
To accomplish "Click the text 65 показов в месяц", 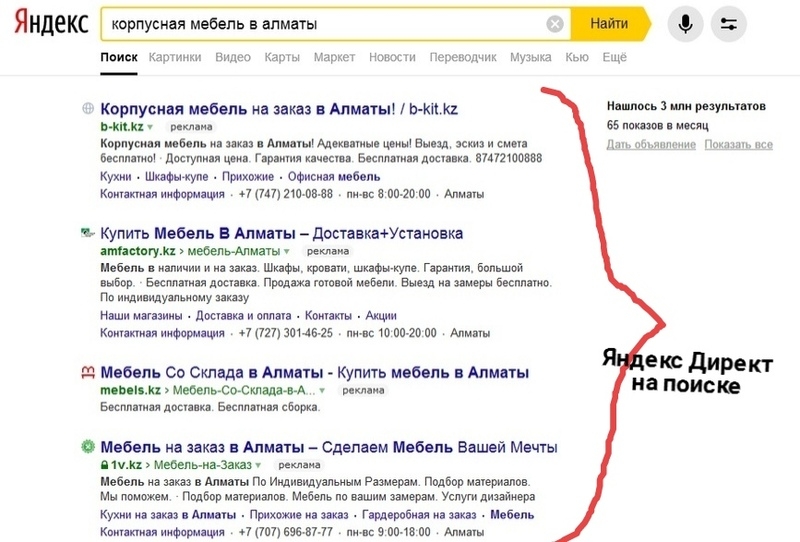I will [x=658, y=125].
